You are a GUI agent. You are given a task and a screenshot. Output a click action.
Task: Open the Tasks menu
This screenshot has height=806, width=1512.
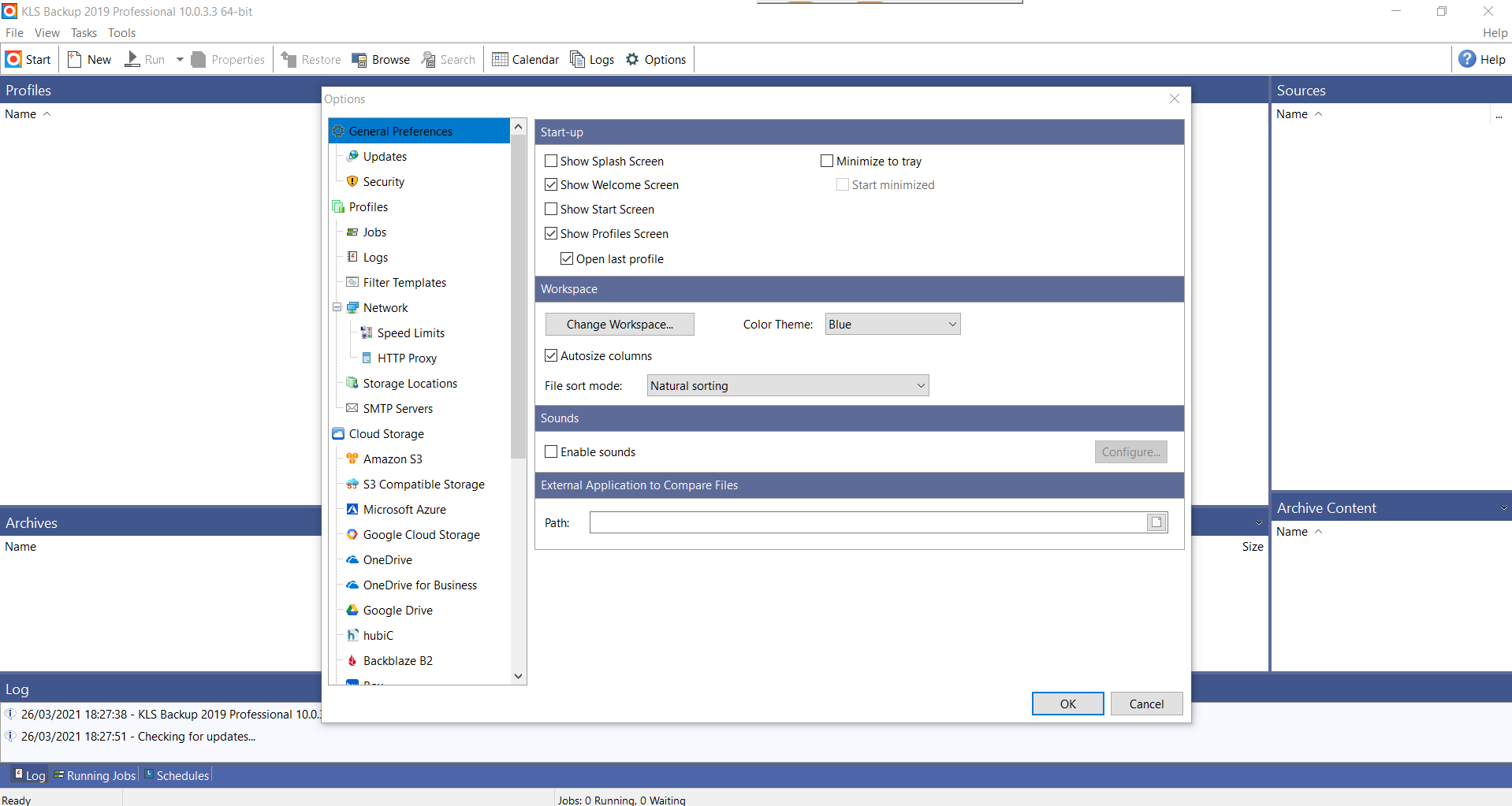tap(84, 32)
